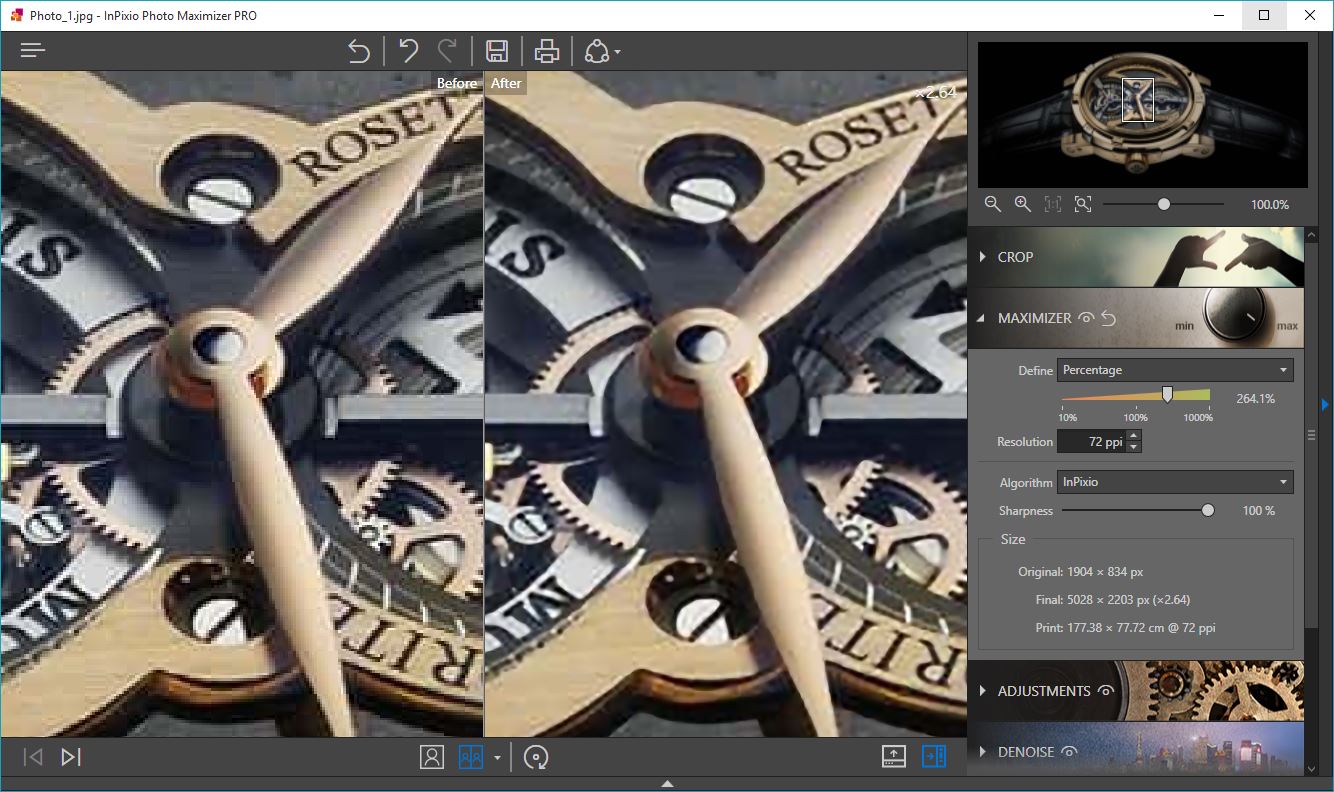1334x792 pixels.
Task: Zoom out using magnifier minus icon
Action: [x=993, y=204]
